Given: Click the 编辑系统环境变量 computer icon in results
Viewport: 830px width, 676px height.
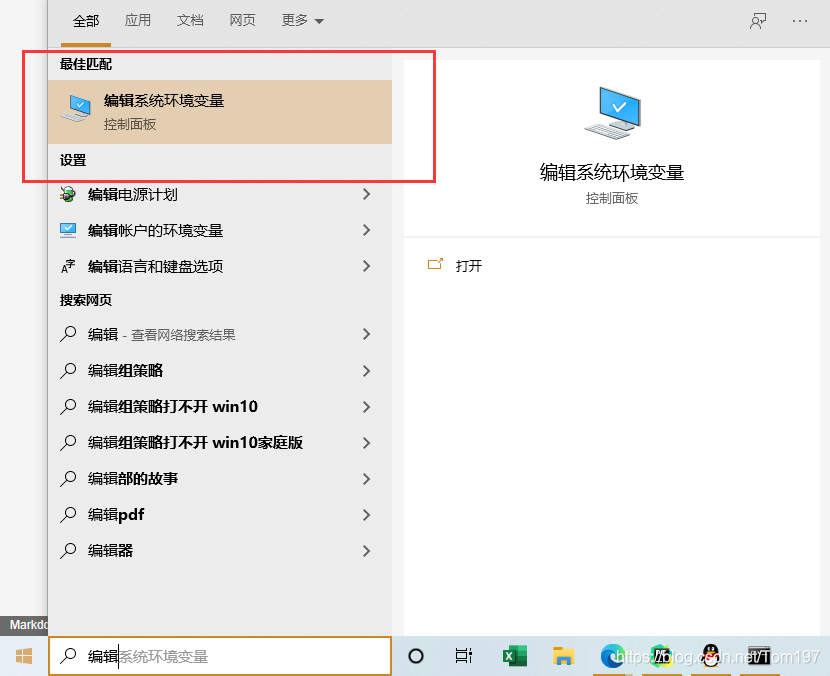Looking at the screenshot, I should [x=76, y=109].
